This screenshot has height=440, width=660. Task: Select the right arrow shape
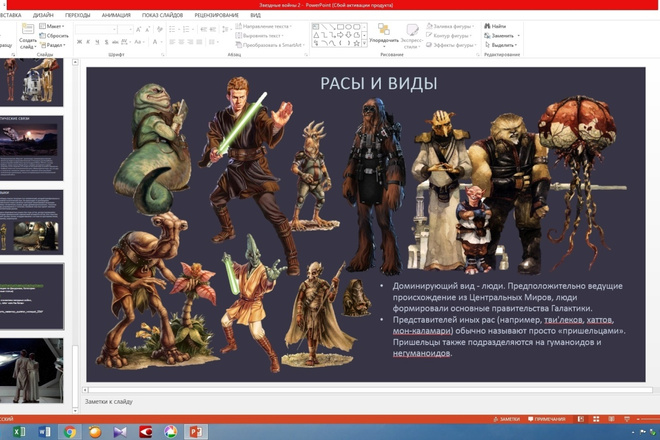pyautogui.click(x=340, y=35)
